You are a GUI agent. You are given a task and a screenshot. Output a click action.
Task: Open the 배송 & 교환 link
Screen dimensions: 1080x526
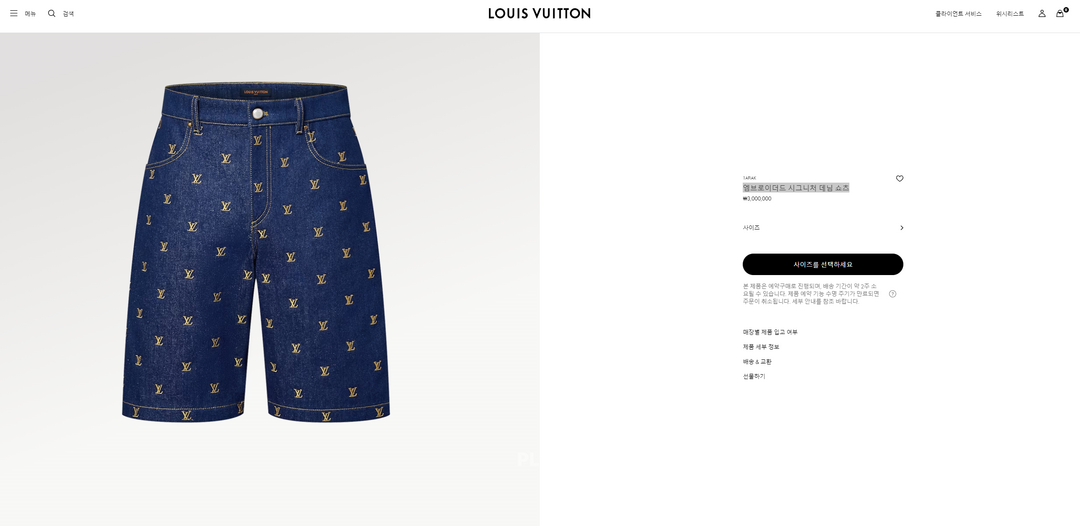(x=757, y=362)
